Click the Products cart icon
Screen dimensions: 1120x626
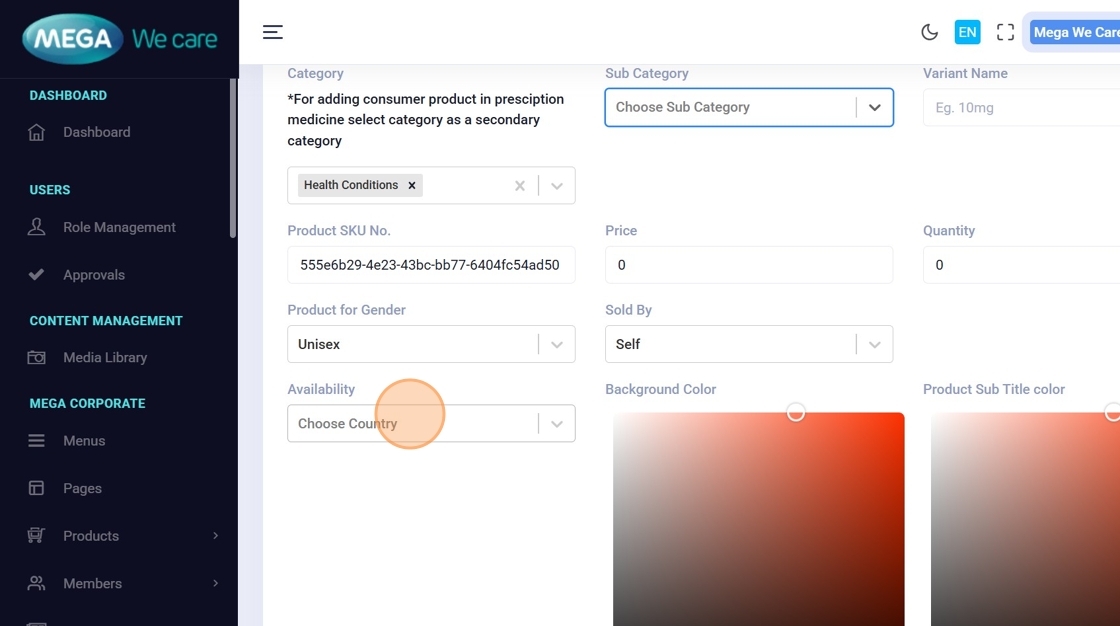click(x=37, y=536)
